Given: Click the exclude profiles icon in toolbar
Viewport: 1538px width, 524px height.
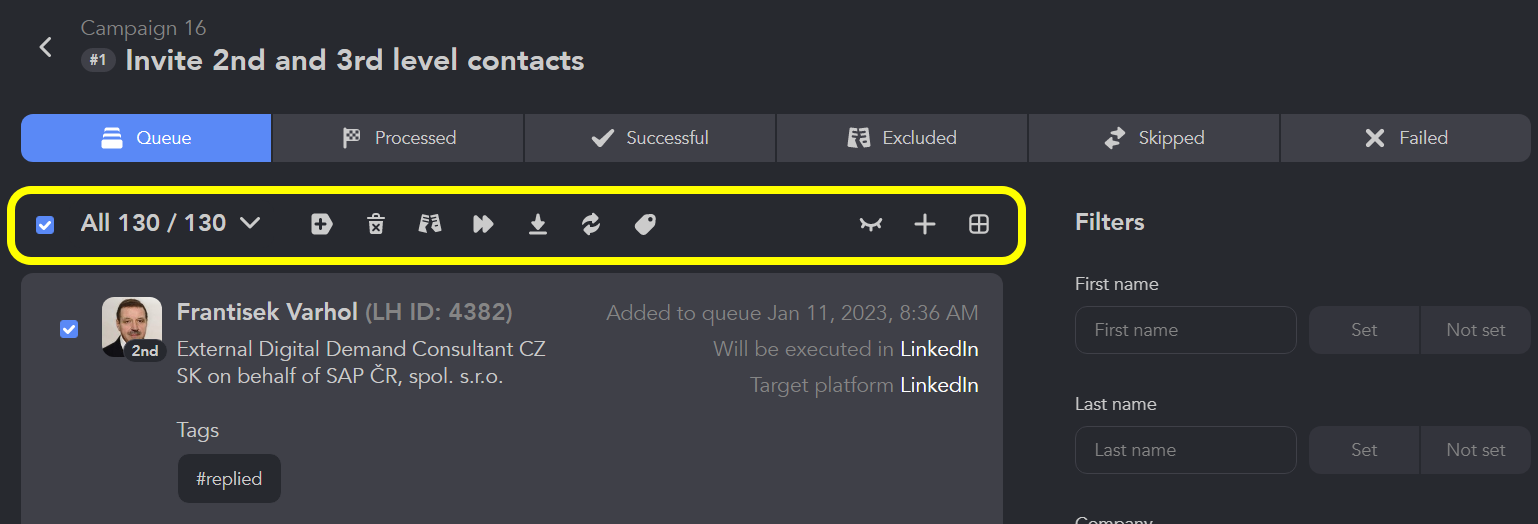Looking at the screenshot, I should tap(430, 224).
